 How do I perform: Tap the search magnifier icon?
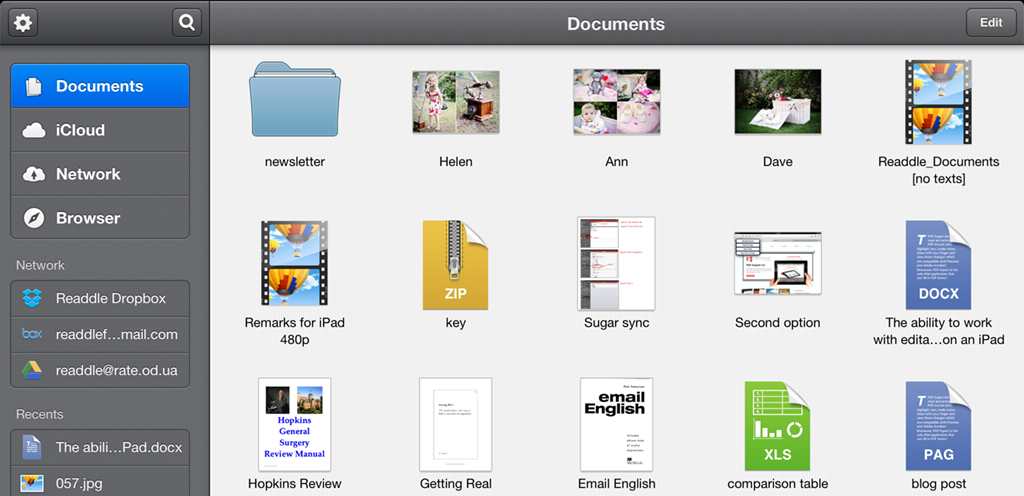pos(187,23)
